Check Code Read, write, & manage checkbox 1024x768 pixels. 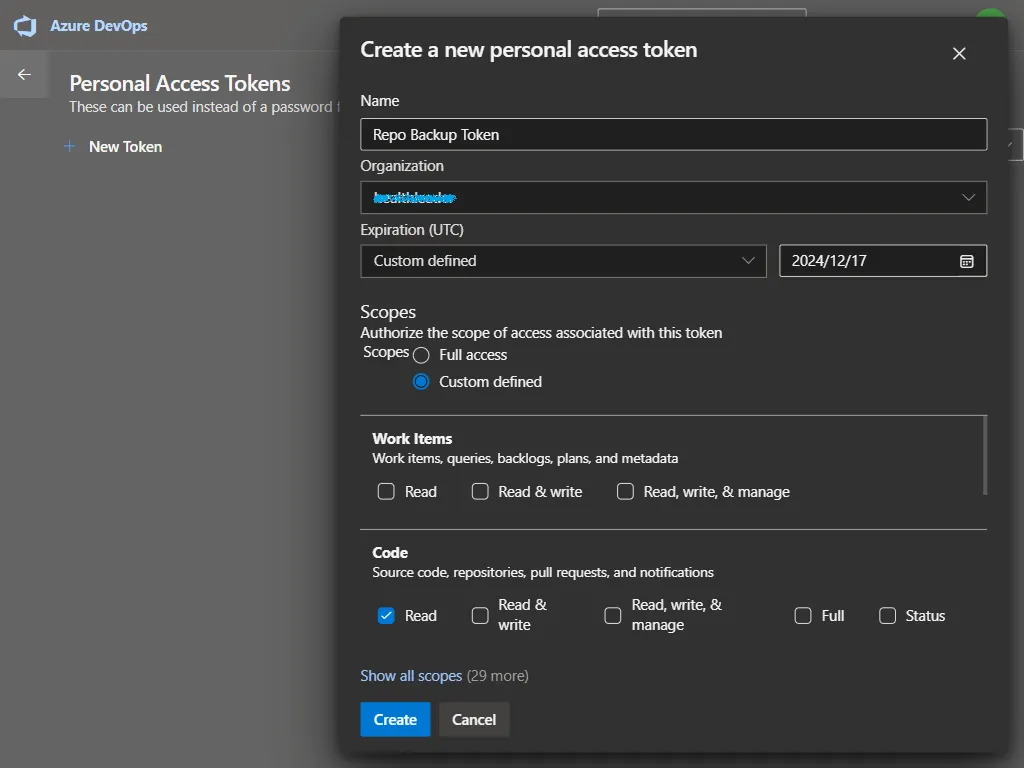tap(613, 615)
